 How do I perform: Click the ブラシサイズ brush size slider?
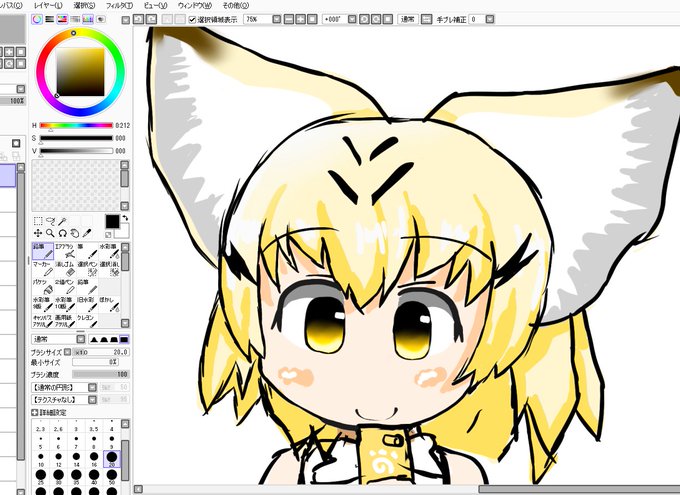pyautogui.click(x=100, y=352)
